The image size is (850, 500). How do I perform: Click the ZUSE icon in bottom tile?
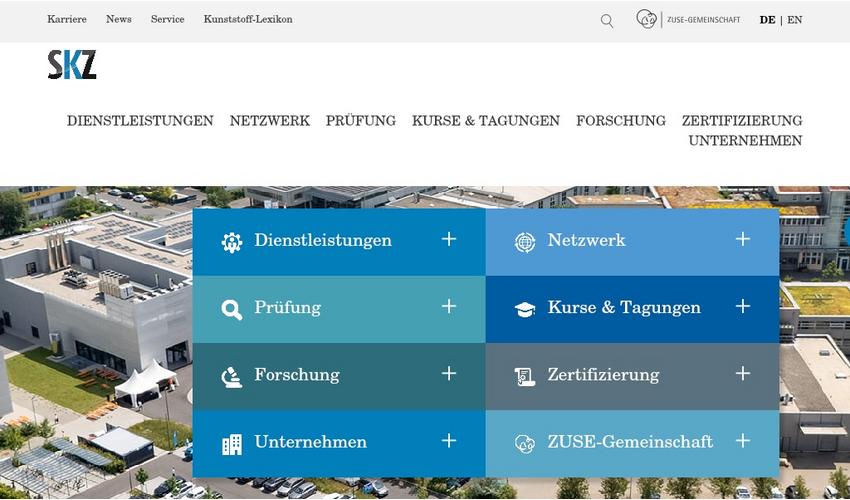pyautogui.click(x=525, y=444)
